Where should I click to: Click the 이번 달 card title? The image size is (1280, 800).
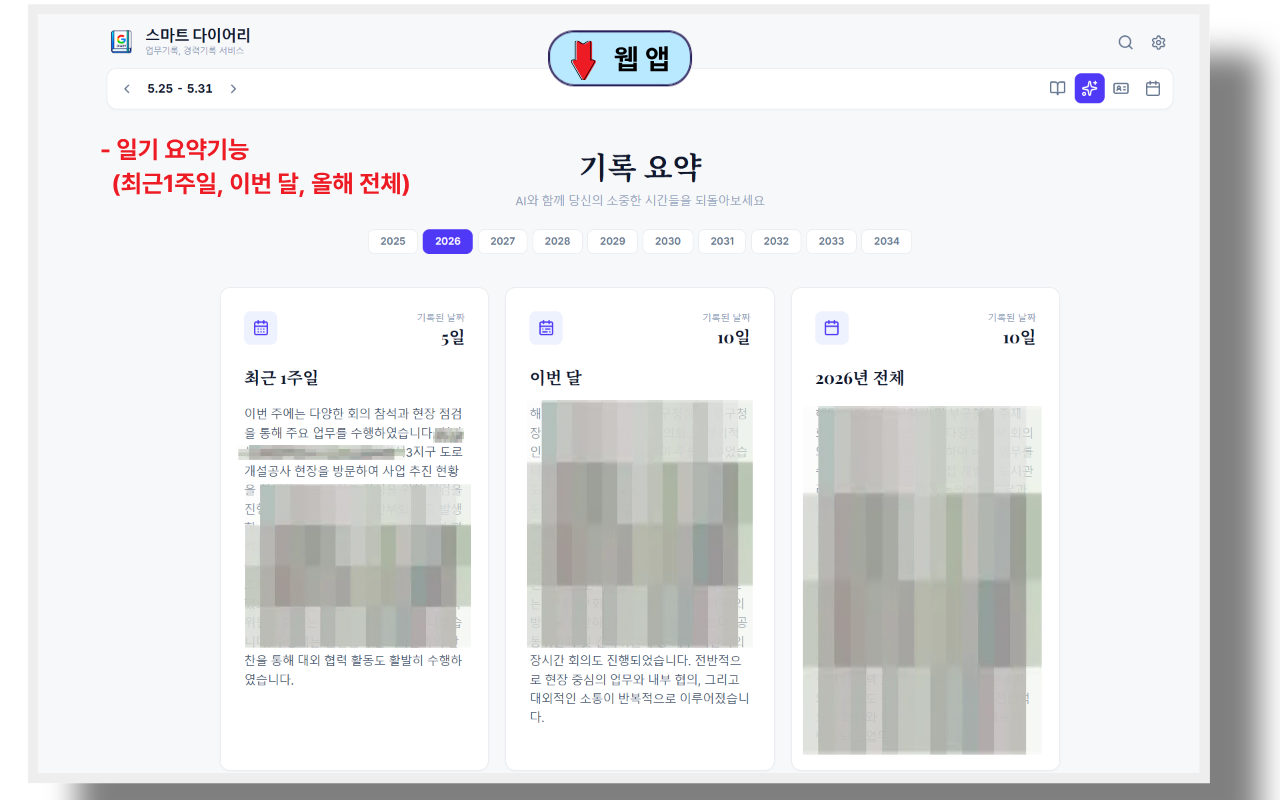click(x=556, y=379)
